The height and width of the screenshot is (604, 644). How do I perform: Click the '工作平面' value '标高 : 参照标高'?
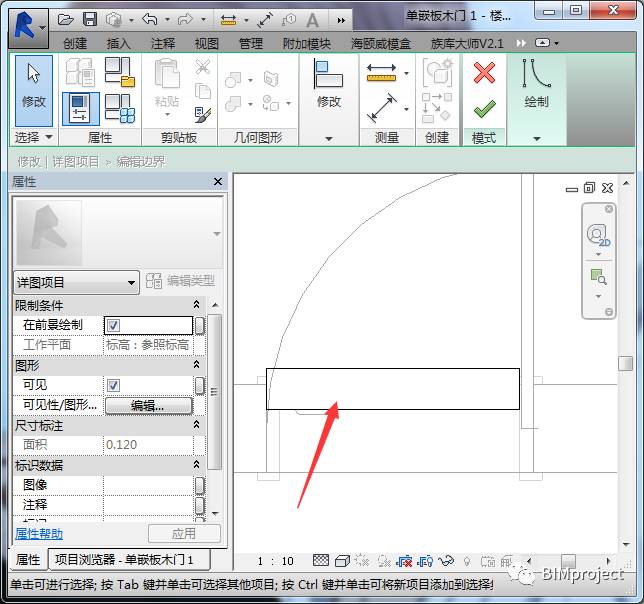point(148,344)
